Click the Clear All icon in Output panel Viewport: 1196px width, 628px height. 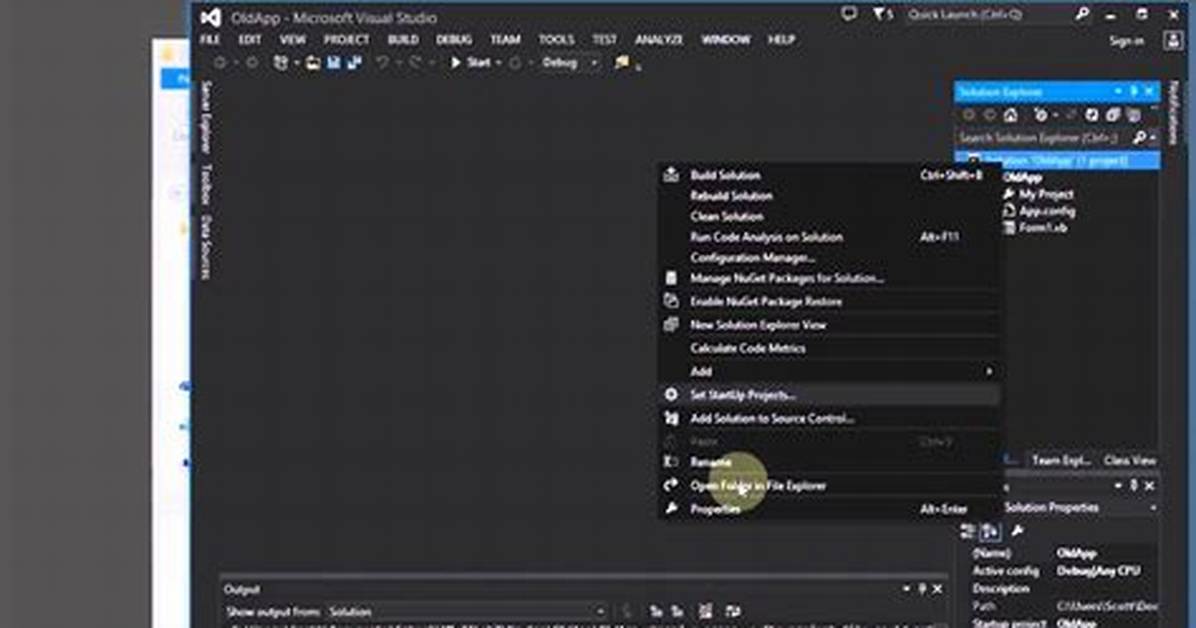click(x=706, y=611)
